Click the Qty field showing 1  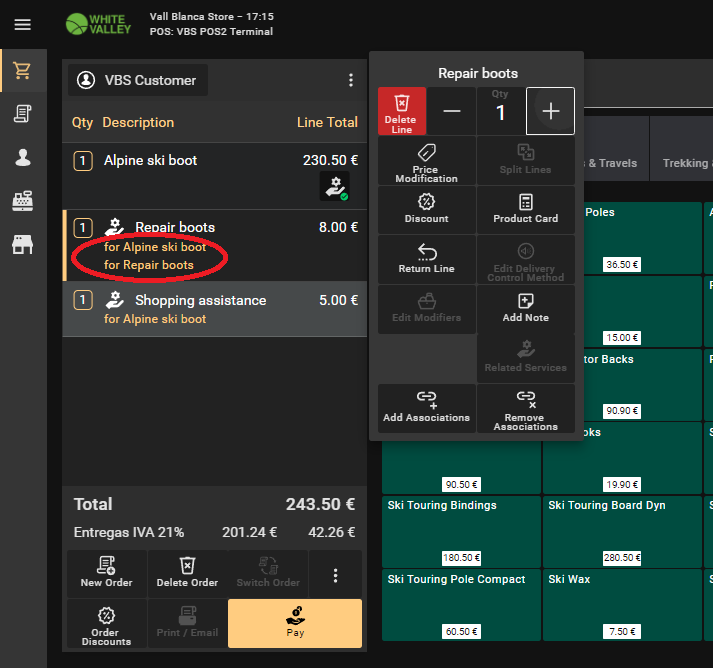pos(501,111)
